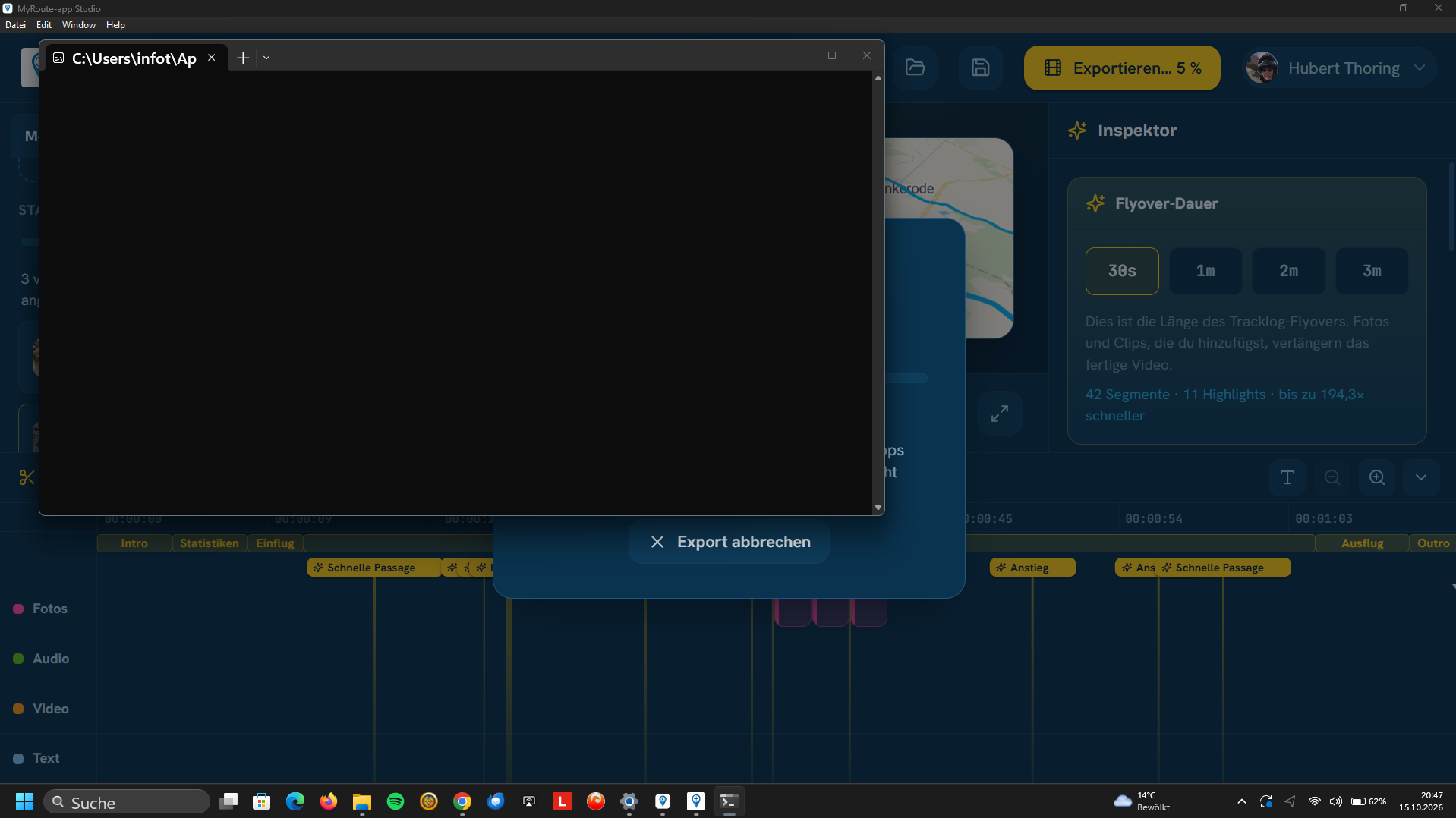Image resolution: width=1456 pixels, height=818 pixels.
Task: Select the Video track label
Action: [50, 709]
